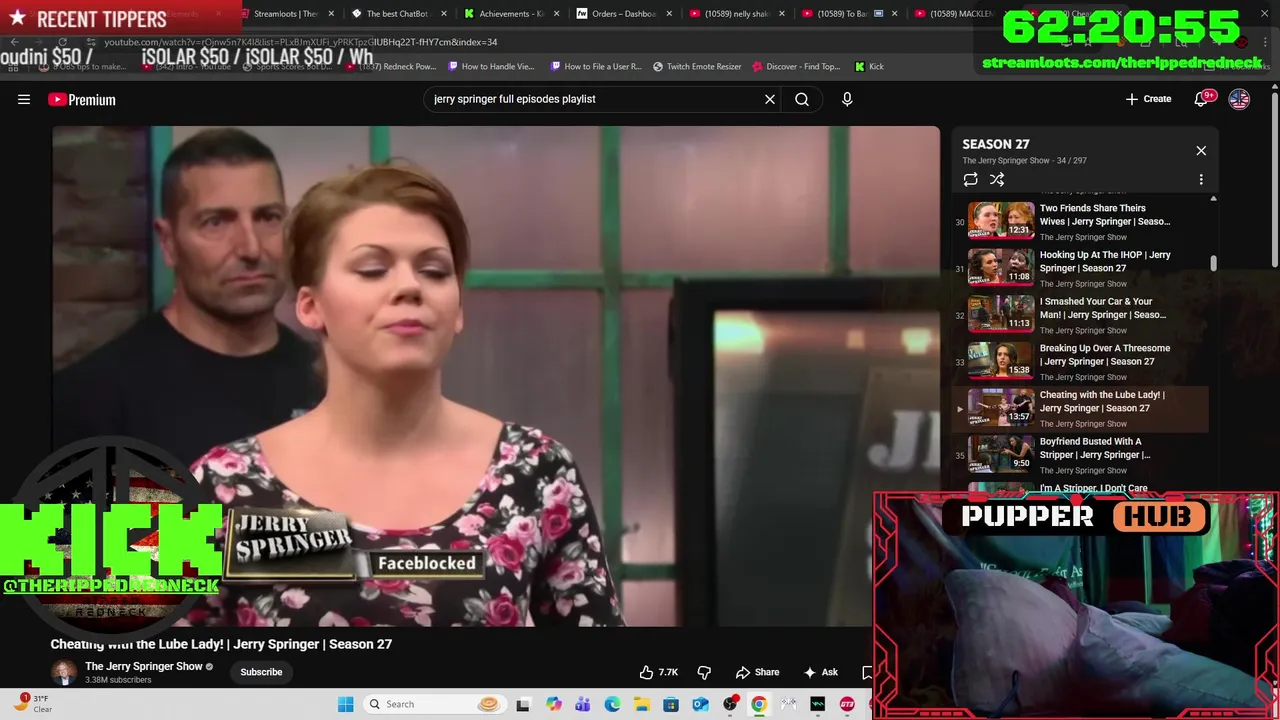Click the Google Chrome taskbar icon
Image resolution: width=1280 pixels, height=720 pixels.
click(x=759, y=704)
